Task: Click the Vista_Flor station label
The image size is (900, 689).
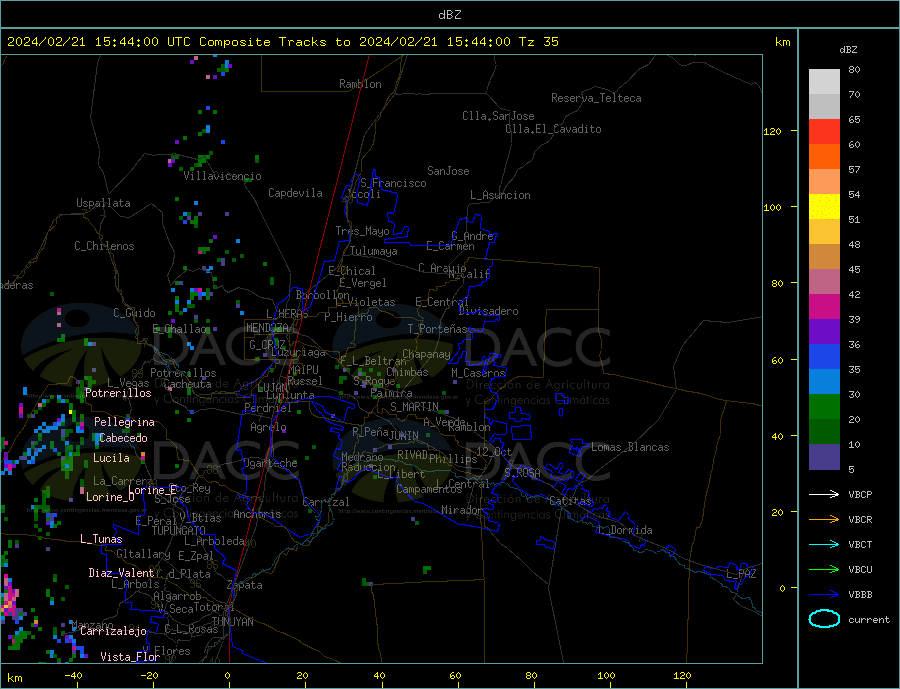Action: 130,657
